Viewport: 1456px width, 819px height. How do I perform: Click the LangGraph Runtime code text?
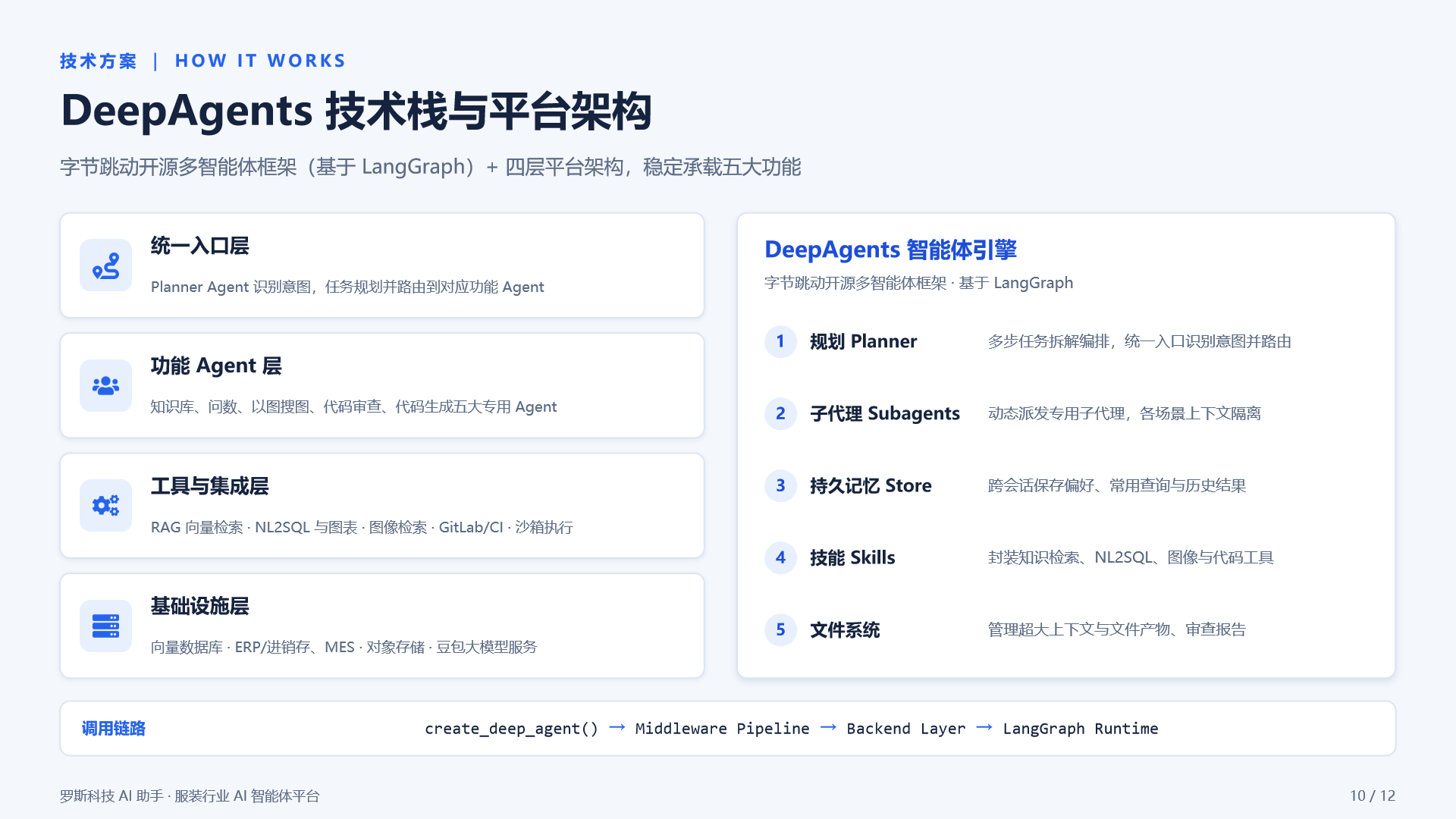(1081, 729)
